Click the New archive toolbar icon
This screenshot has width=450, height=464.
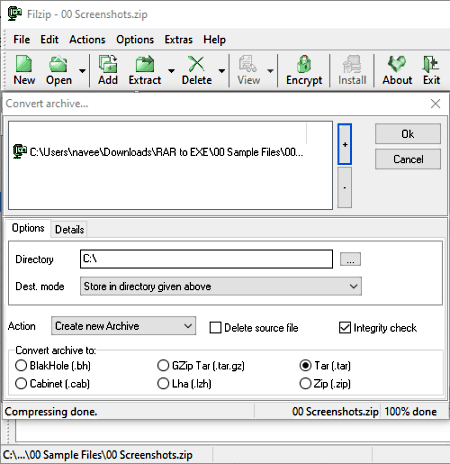tap(24, 70)
